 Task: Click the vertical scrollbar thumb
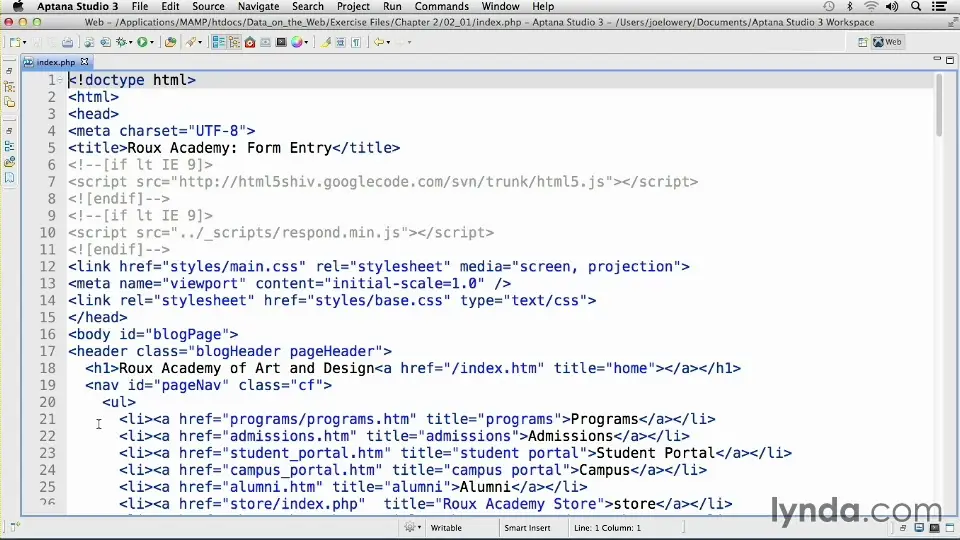[939, 105]
